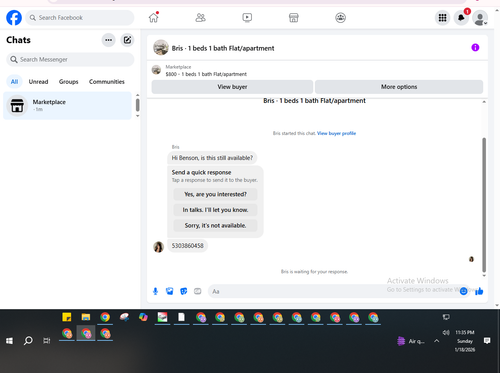Click the chat list scrollbar thumb

click(x=138, y=105)
